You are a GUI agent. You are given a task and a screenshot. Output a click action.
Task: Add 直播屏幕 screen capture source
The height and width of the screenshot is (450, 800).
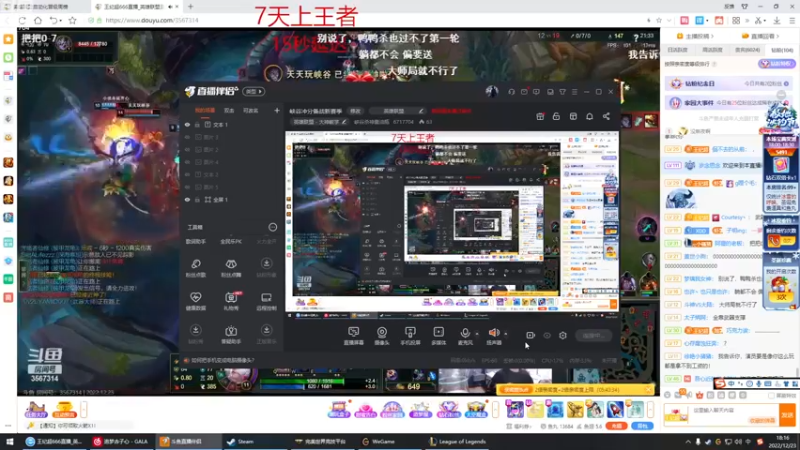354,336
